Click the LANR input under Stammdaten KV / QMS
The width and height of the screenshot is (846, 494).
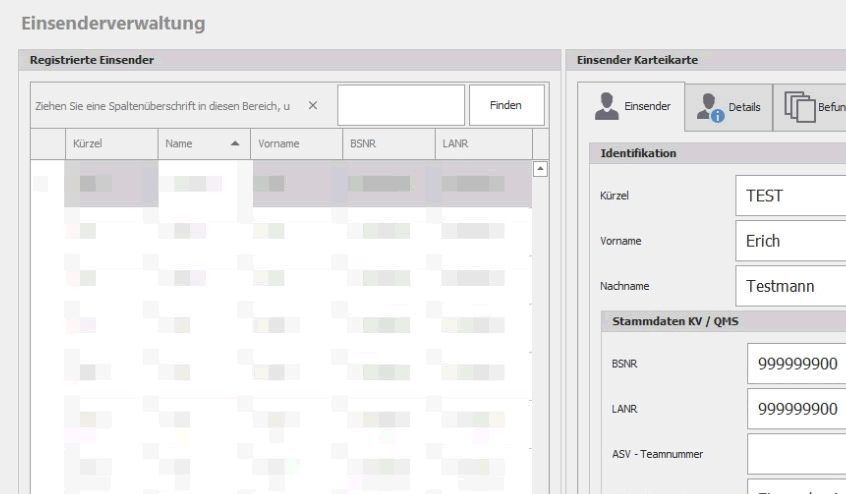pos(796,409)
